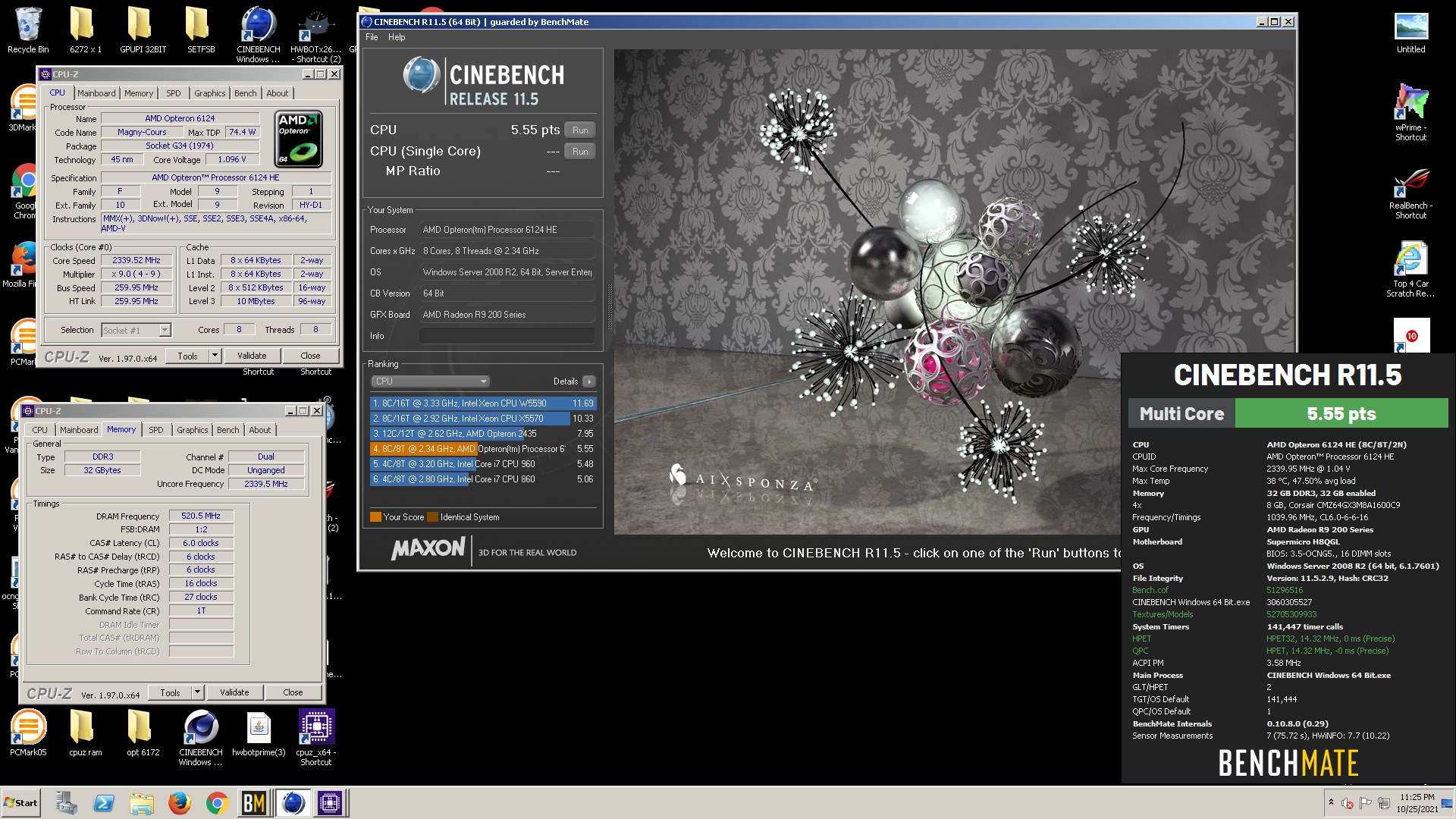Click the DRAM Frequency 520.5 MHz field
The image size is (1456, 819).
tap(201, 516)
